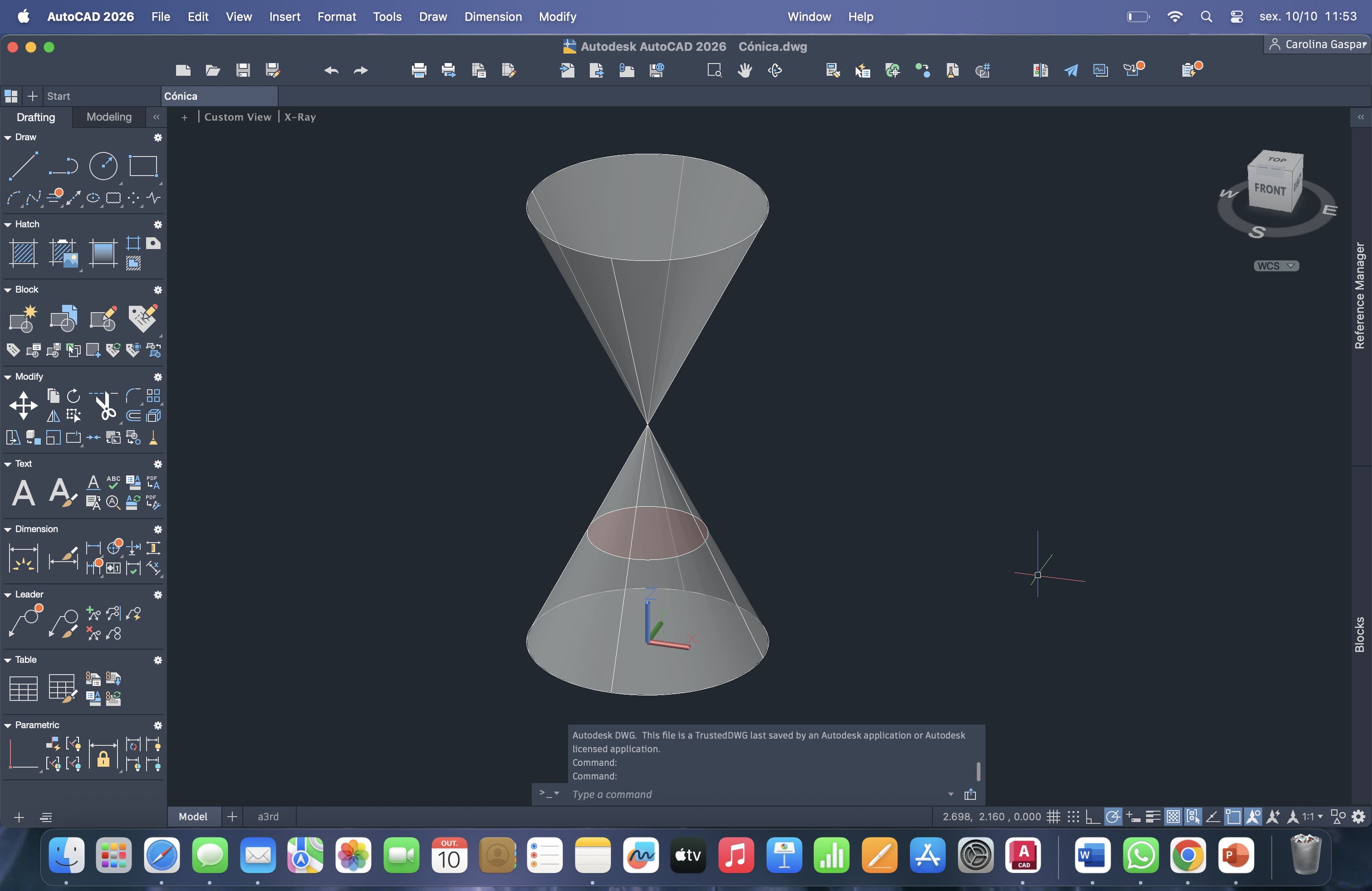Switch to the Modeling tab

[x=109, y=117]
